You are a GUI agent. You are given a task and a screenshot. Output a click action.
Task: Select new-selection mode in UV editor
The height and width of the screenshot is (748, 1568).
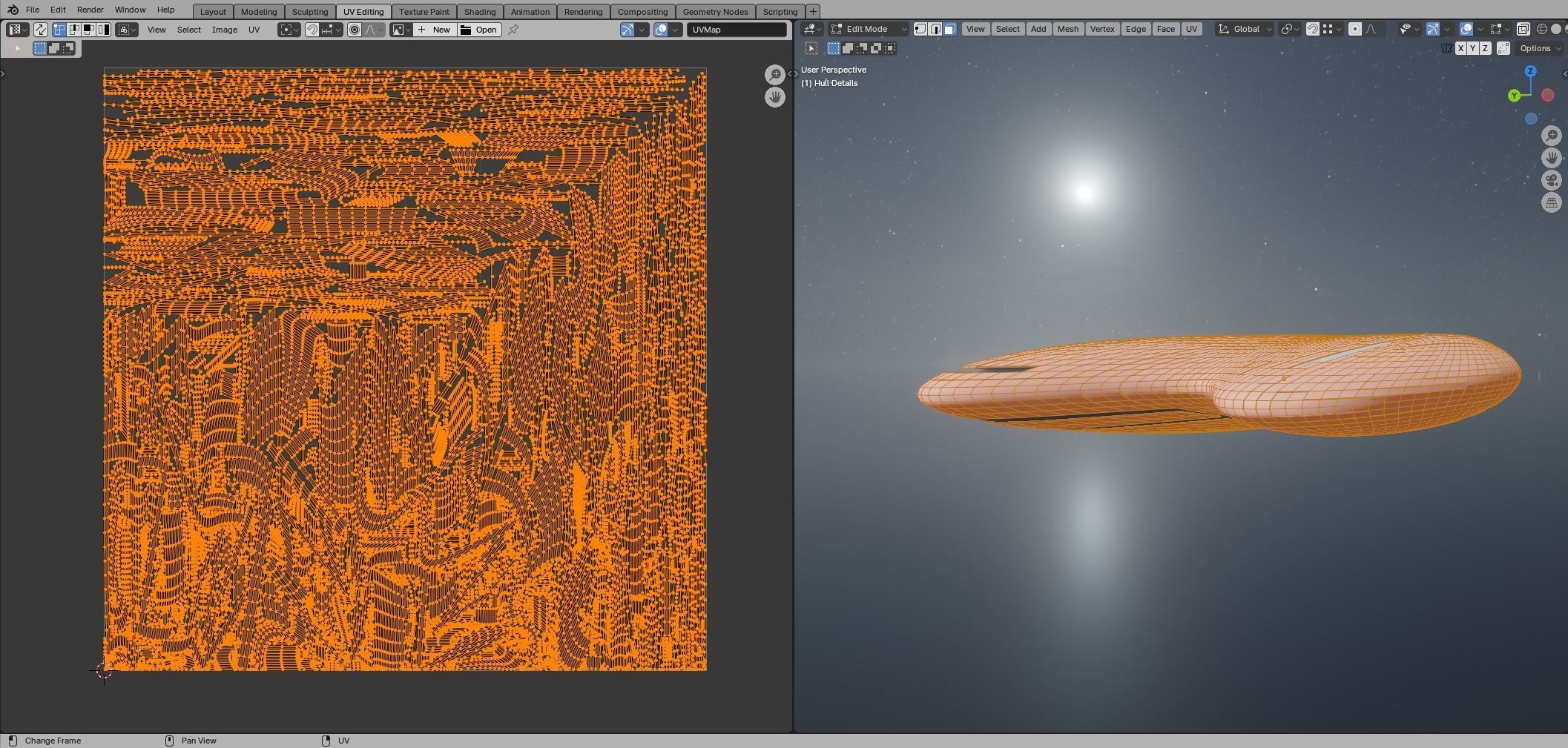click(39, 48)
